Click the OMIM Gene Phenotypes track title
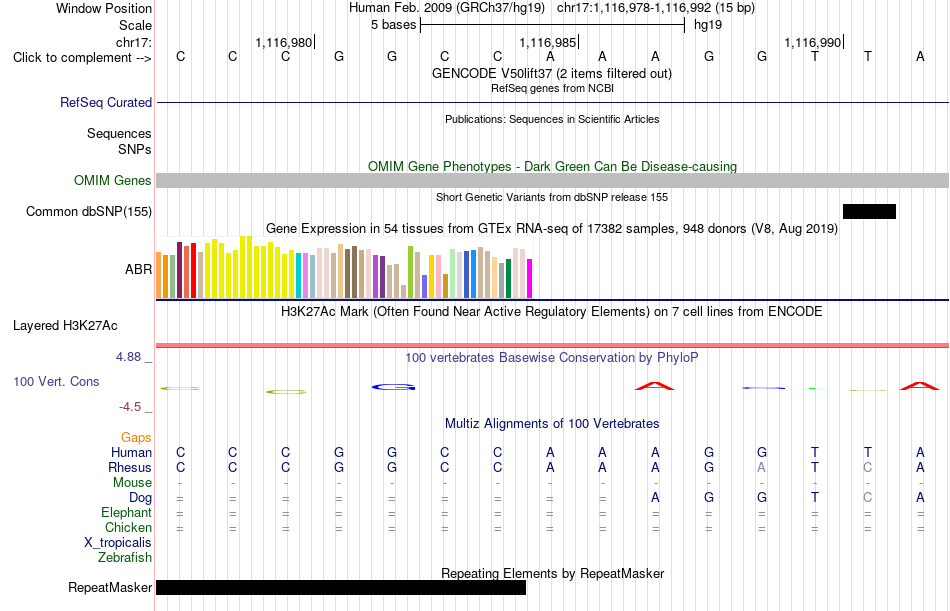 coord(552,166)
